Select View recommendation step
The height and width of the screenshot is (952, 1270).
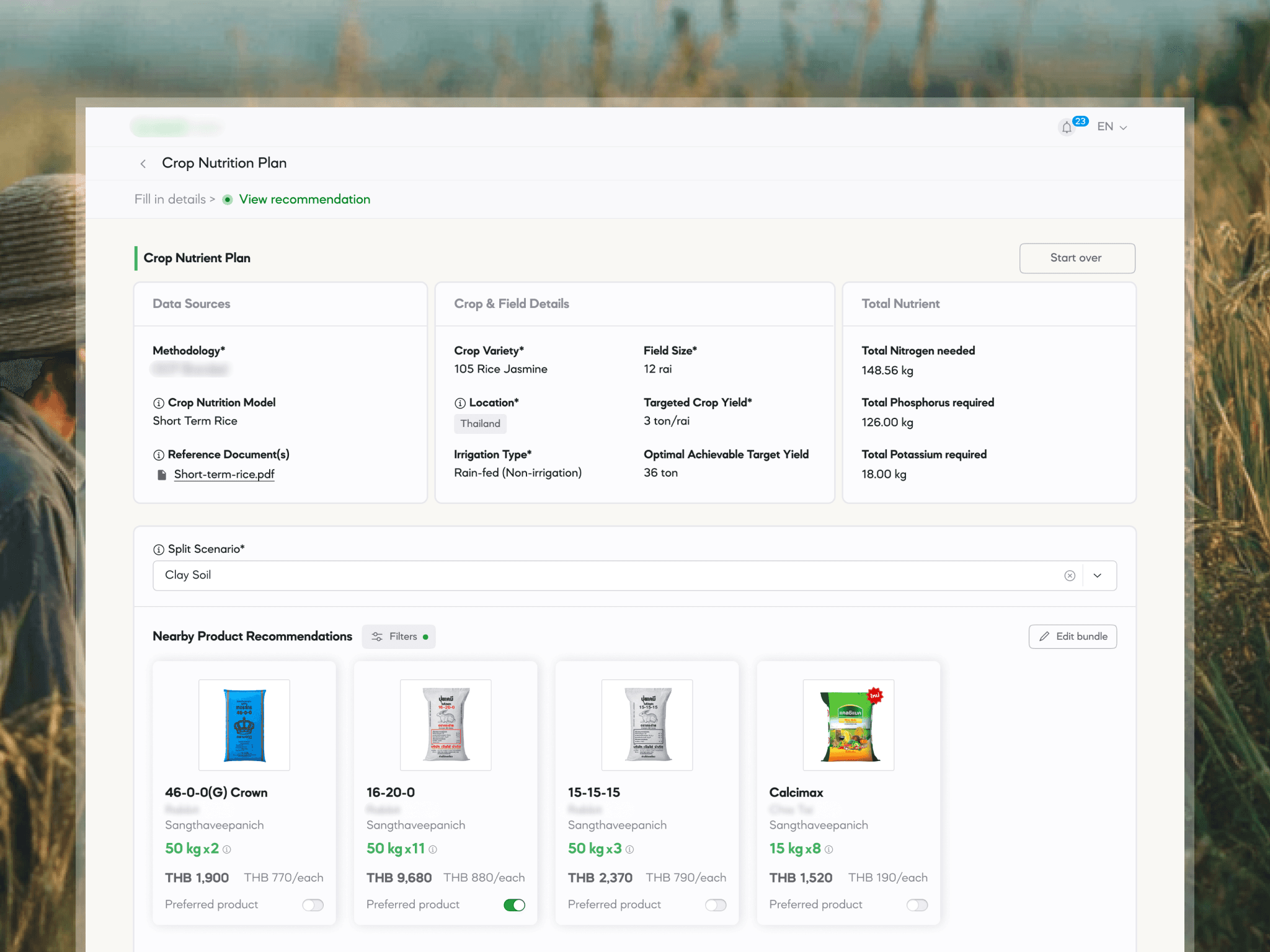pyautogui.click(x=304, y=200)
